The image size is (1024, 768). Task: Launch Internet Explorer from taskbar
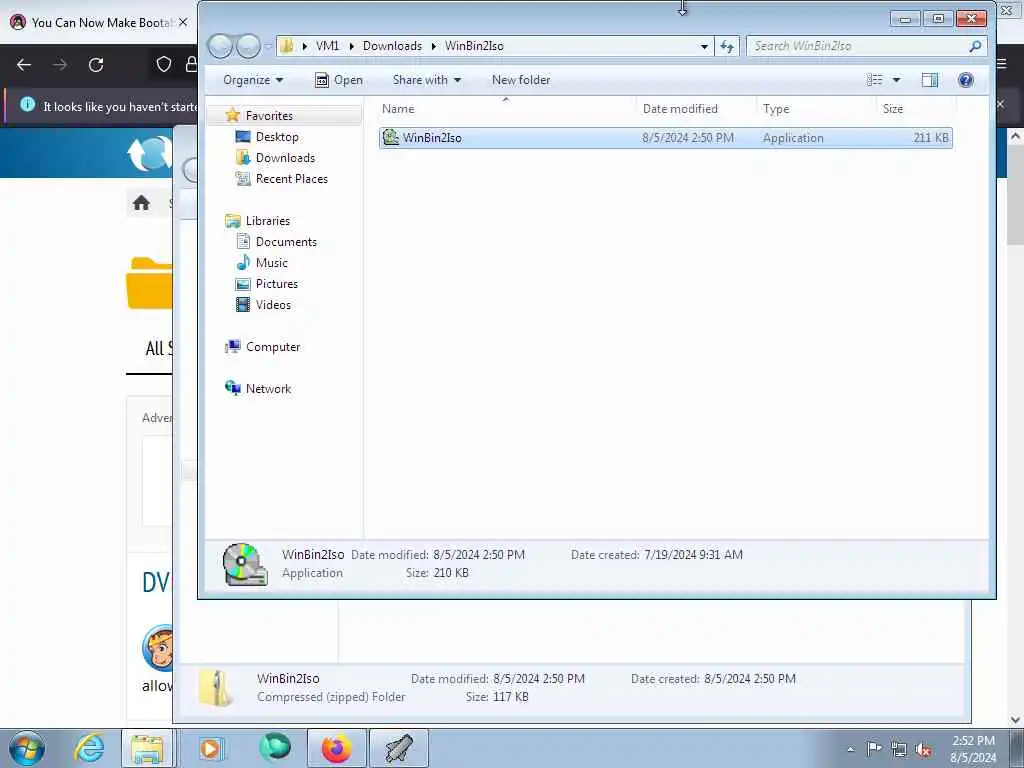click(89, 748)
